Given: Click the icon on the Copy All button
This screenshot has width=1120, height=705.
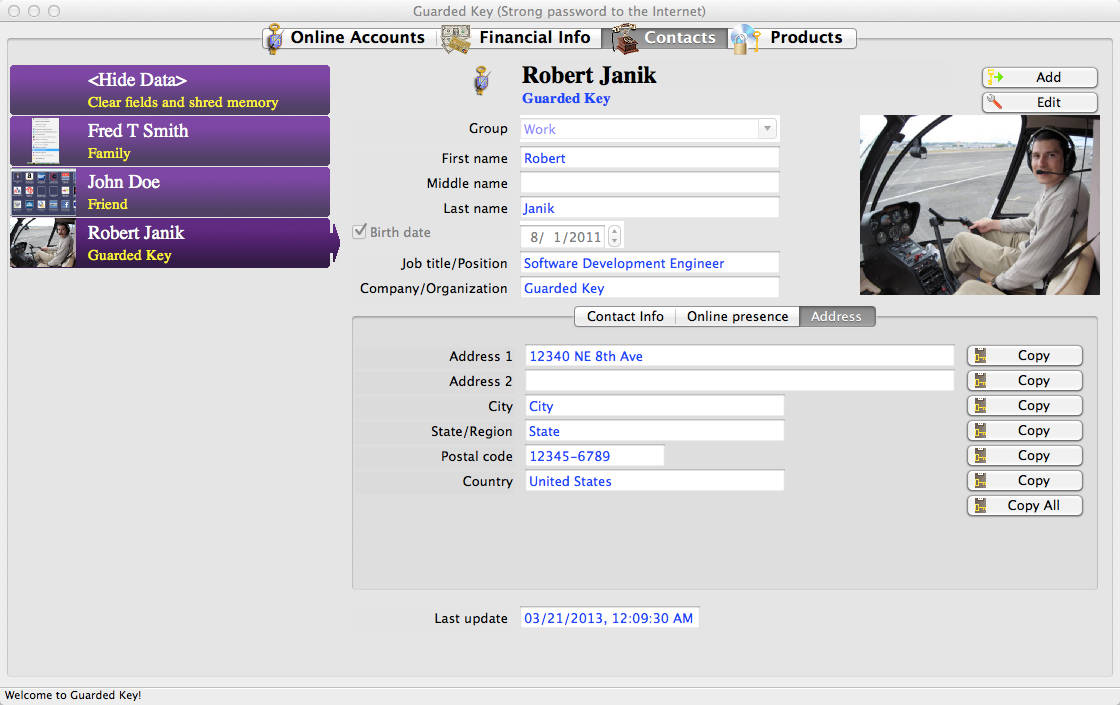Looking at the screenshot, I should pos(981,506).
